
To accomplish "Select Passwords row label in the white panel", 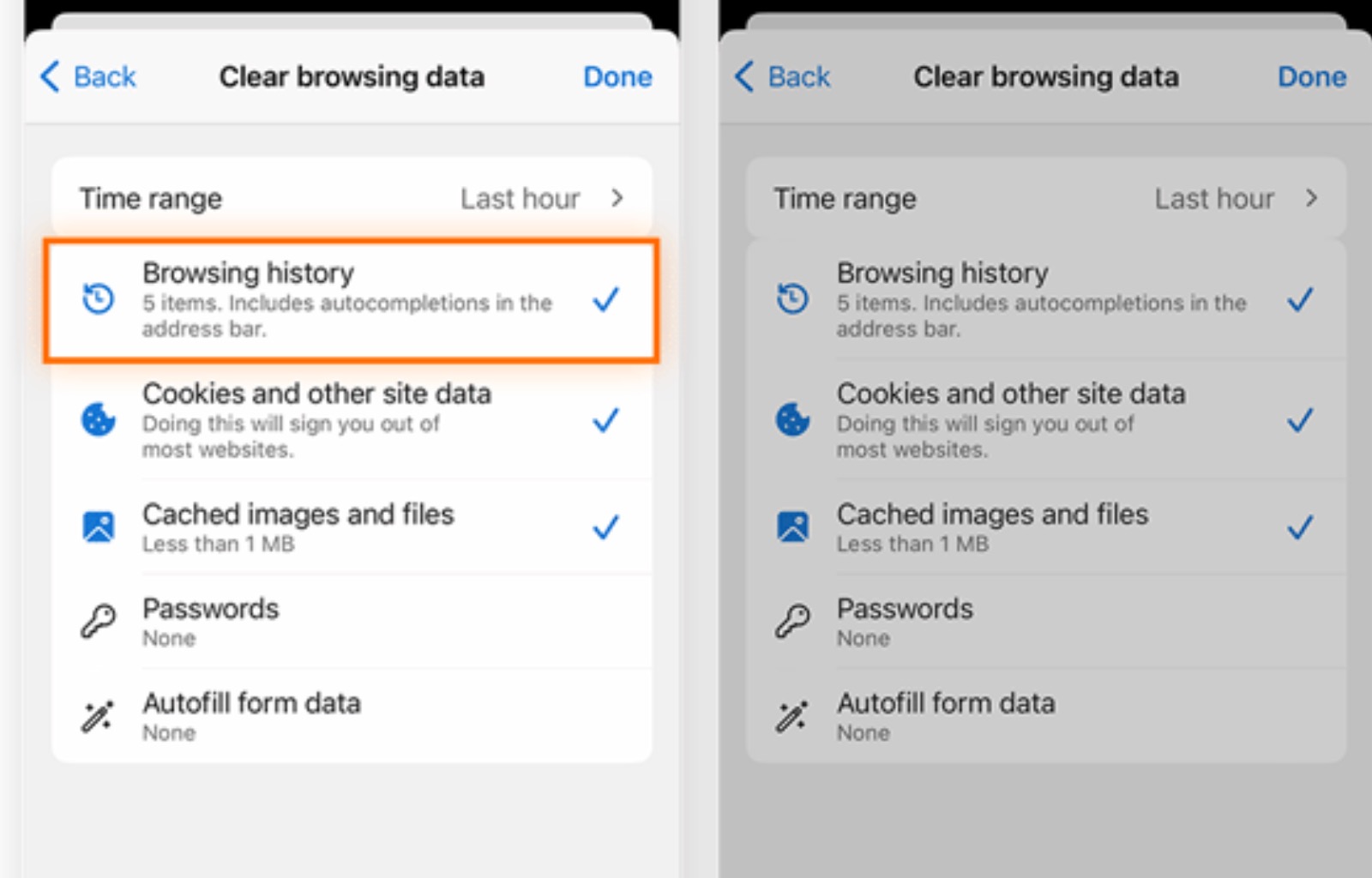I will tap(211, 609).
